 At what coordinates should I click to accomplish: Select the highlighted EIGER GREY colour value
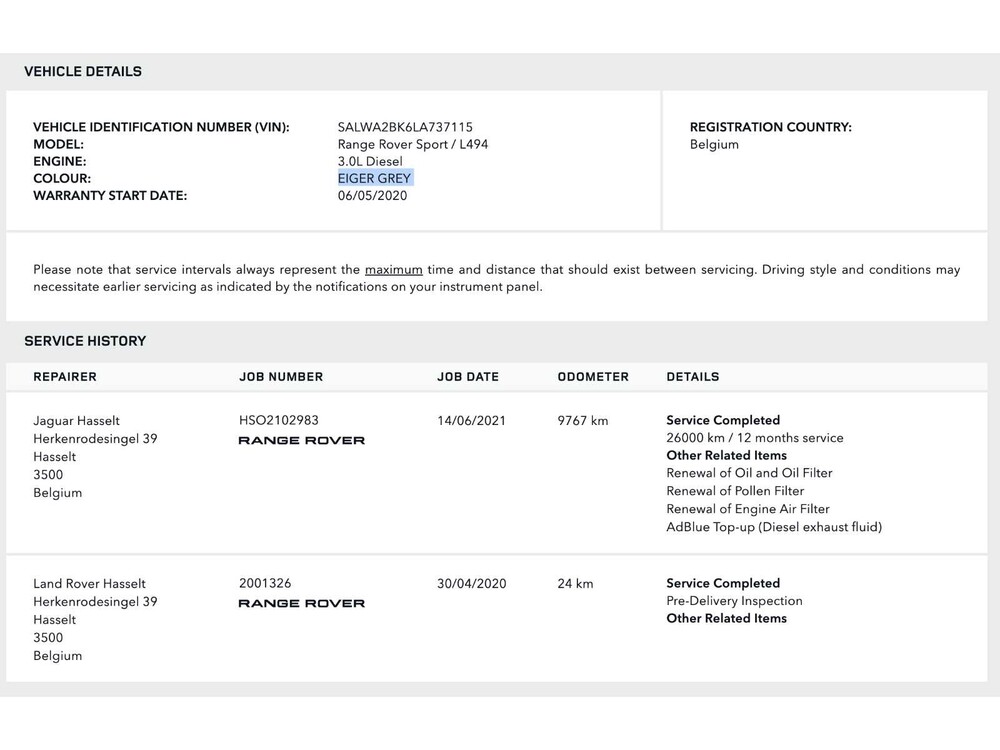[375, 178]
